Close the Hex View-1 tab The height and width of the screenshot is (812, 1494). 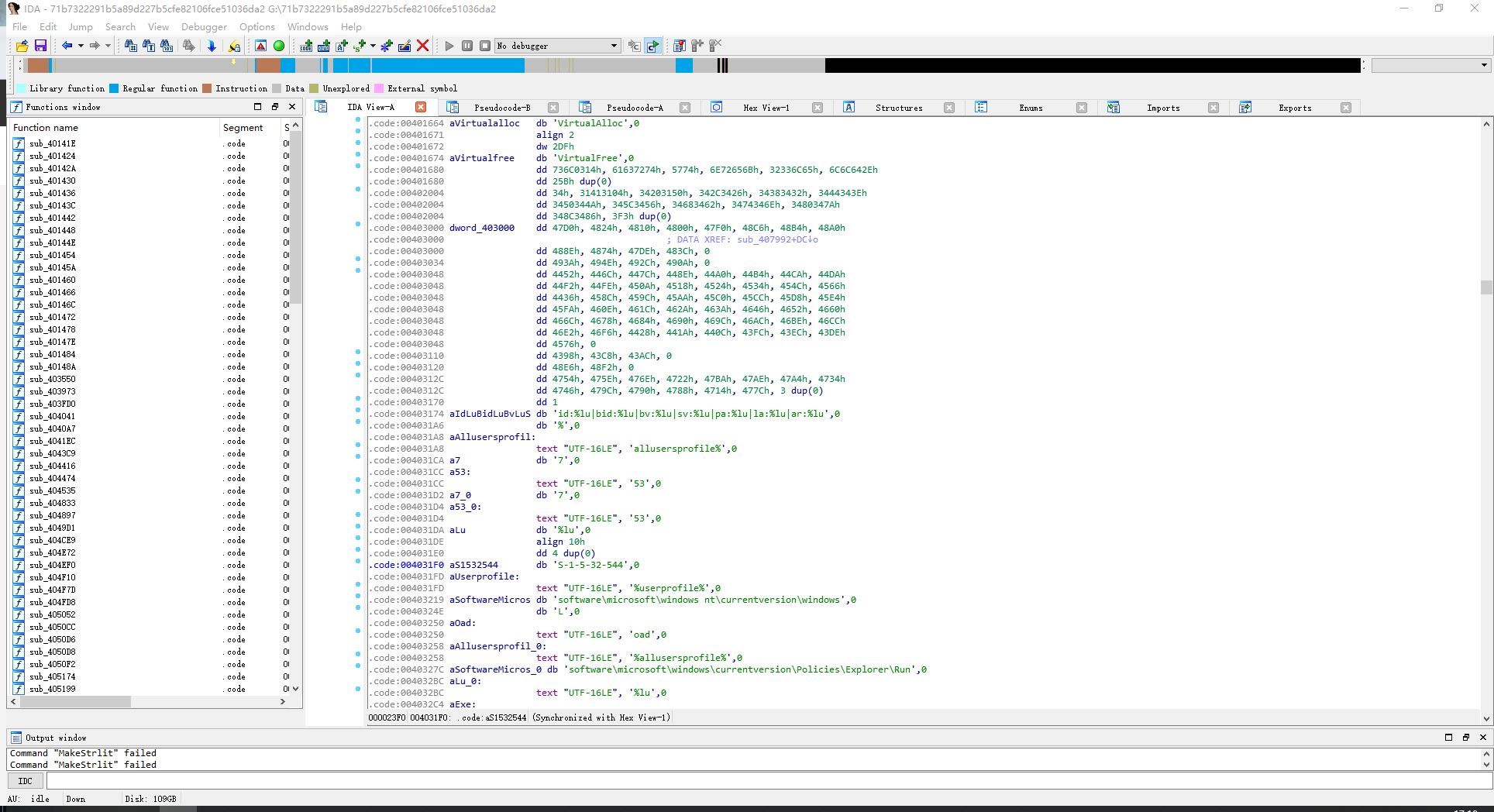click(817, 108)
